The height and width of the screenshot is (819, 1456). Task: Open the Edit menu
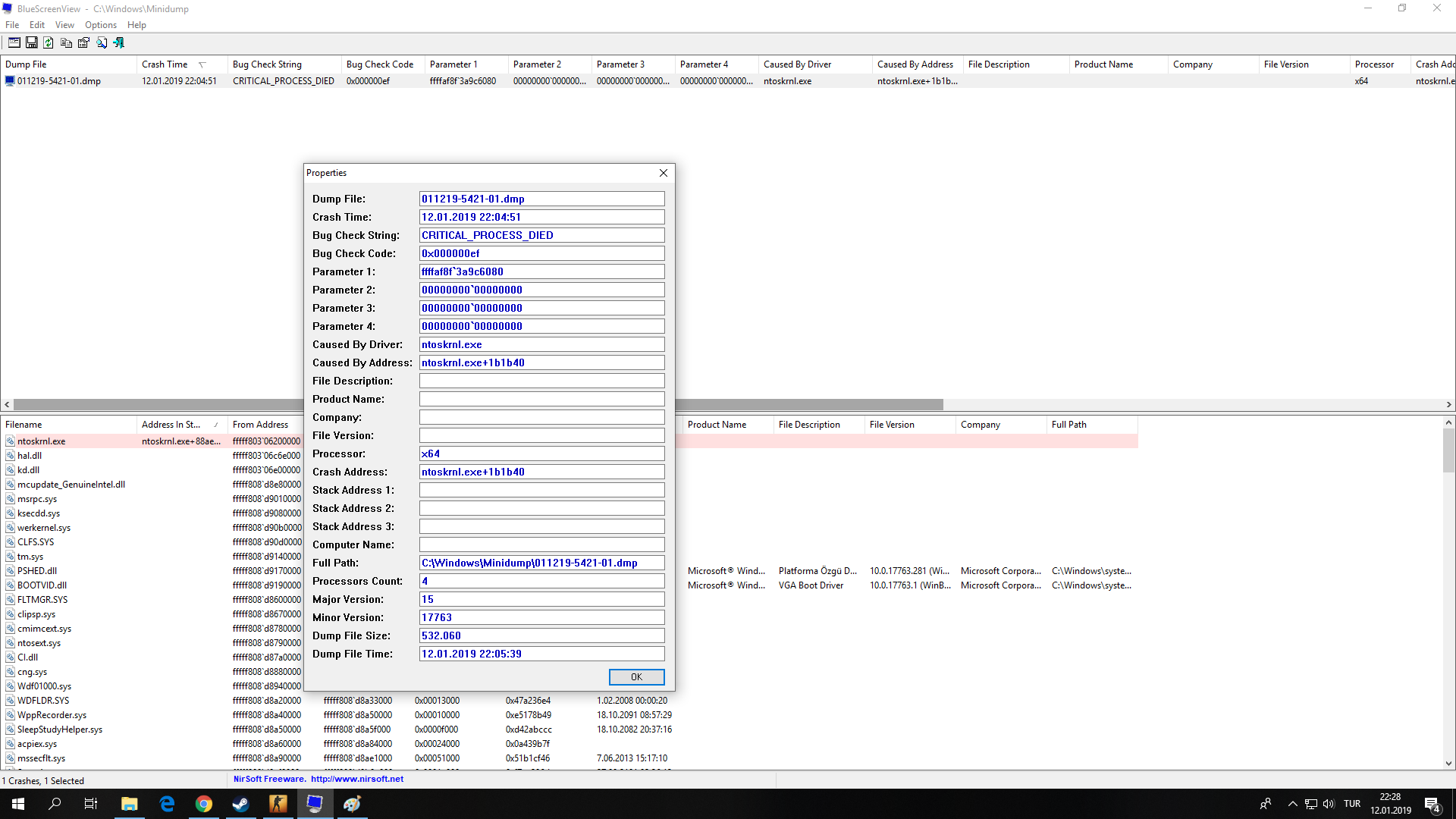tap(37, 25)
